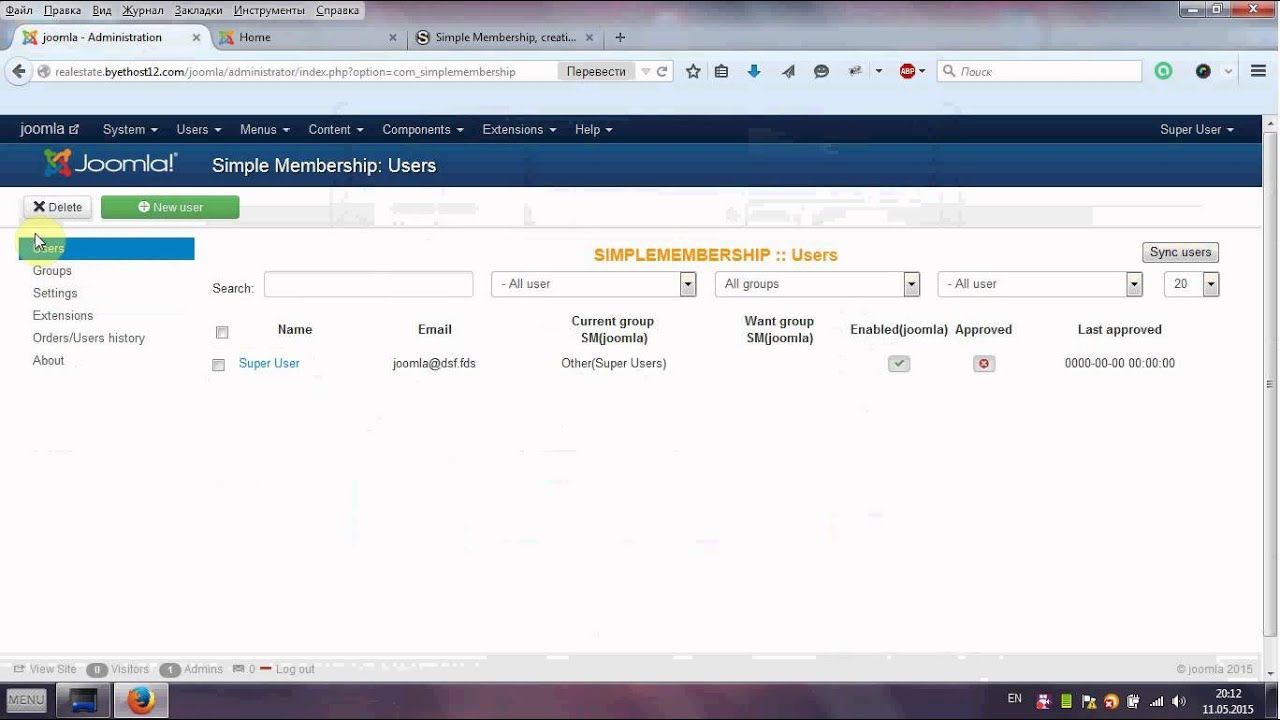Screen dimensions: 1280x720
Task: Open a new browser tab with plus
Action: pyautogui.click(x=620, y=37)
